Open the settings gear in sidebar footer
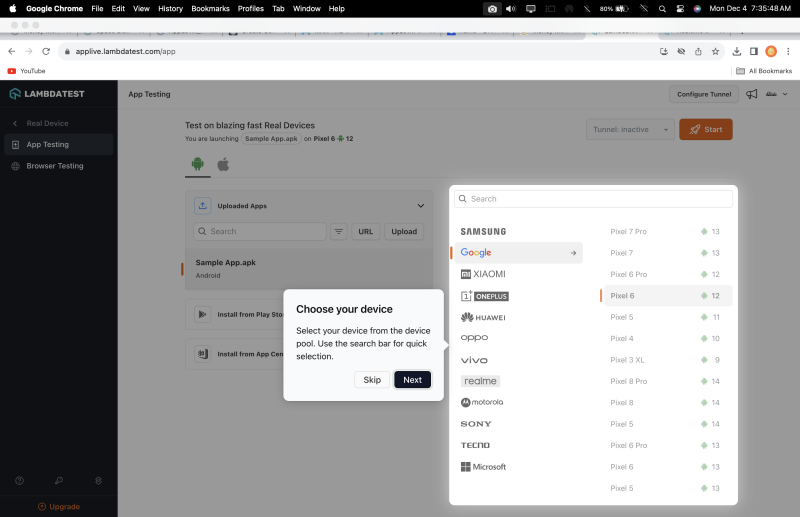Image resolution: width=800 pixels, height=517 pixels. 98,481
